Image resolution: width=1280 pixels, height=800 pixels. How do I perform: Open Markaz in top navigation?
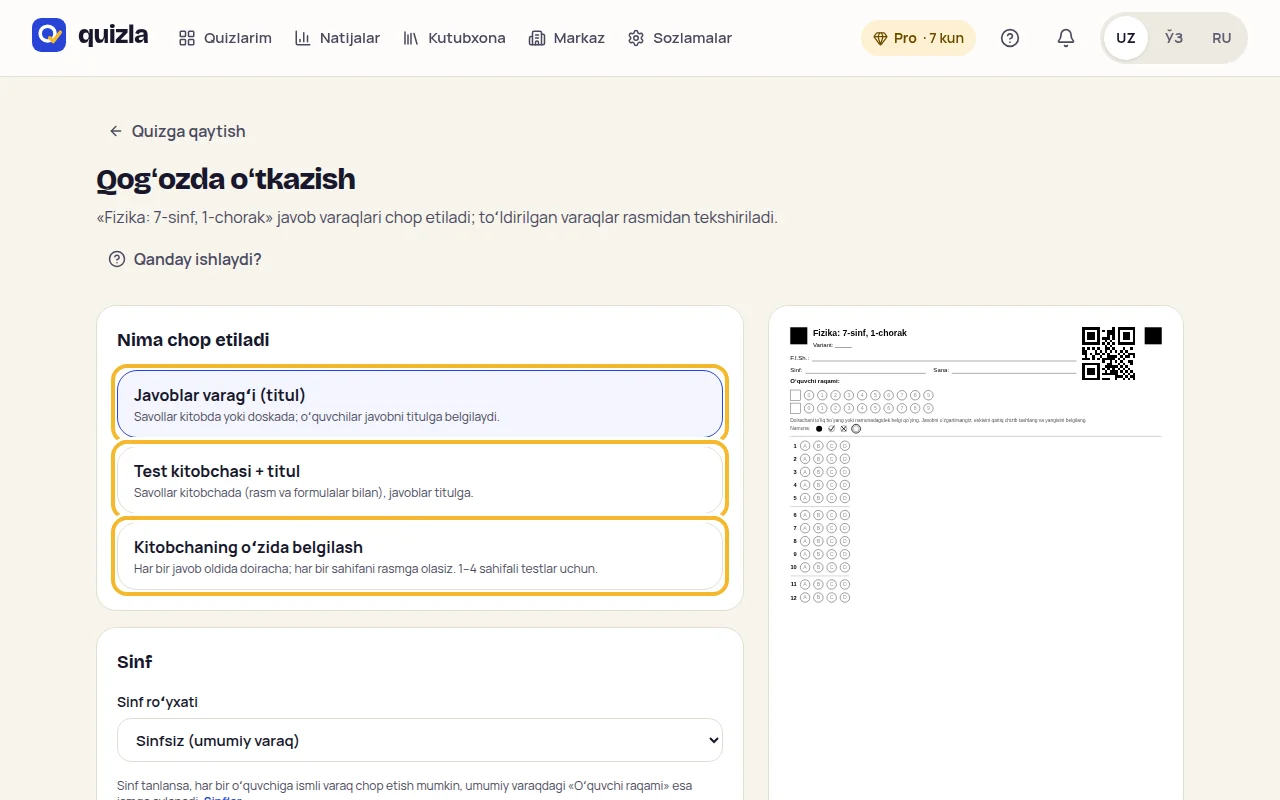point(566,38)
